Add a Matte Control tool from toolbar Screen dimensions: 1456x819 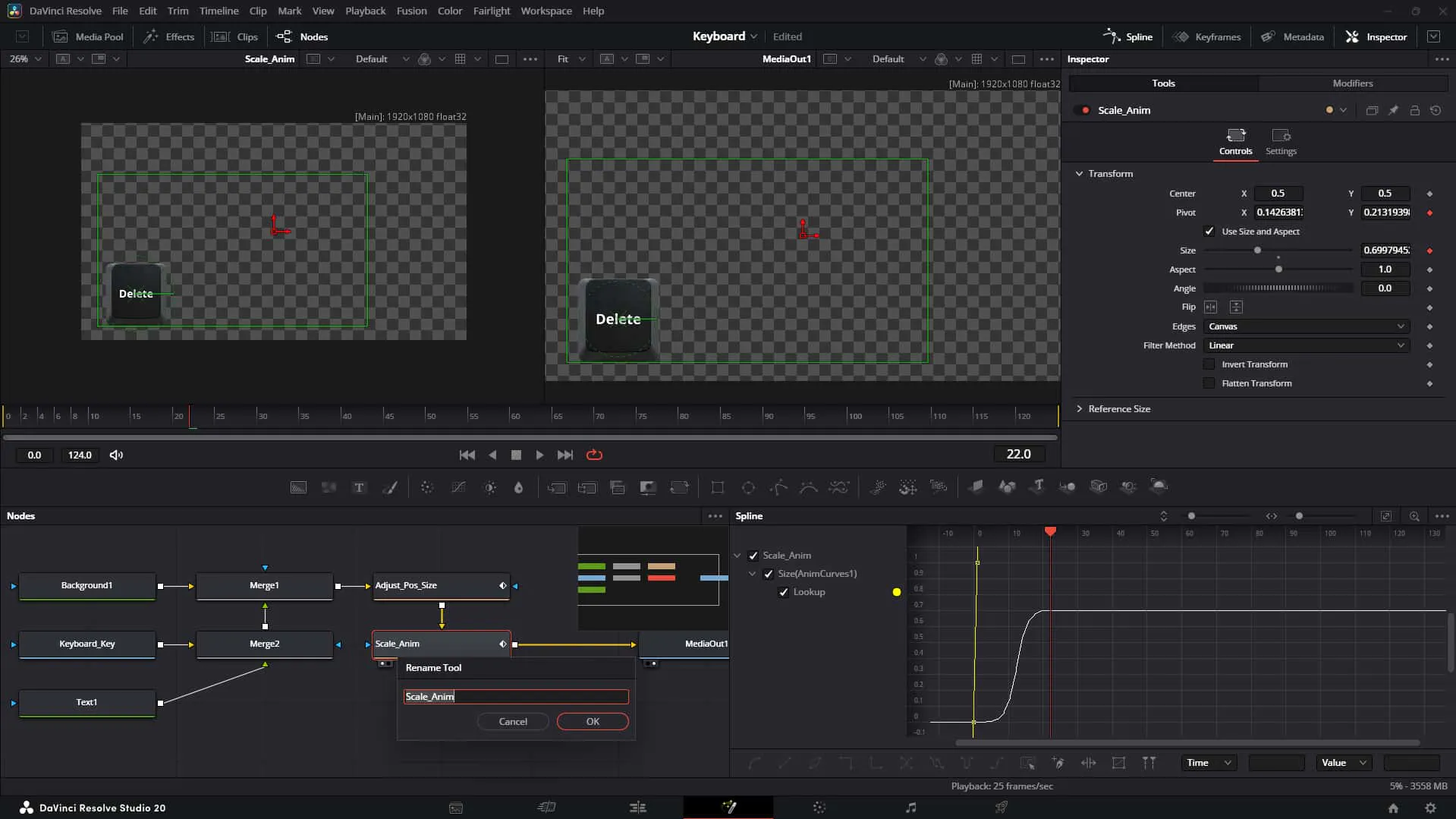click(648, 487)
